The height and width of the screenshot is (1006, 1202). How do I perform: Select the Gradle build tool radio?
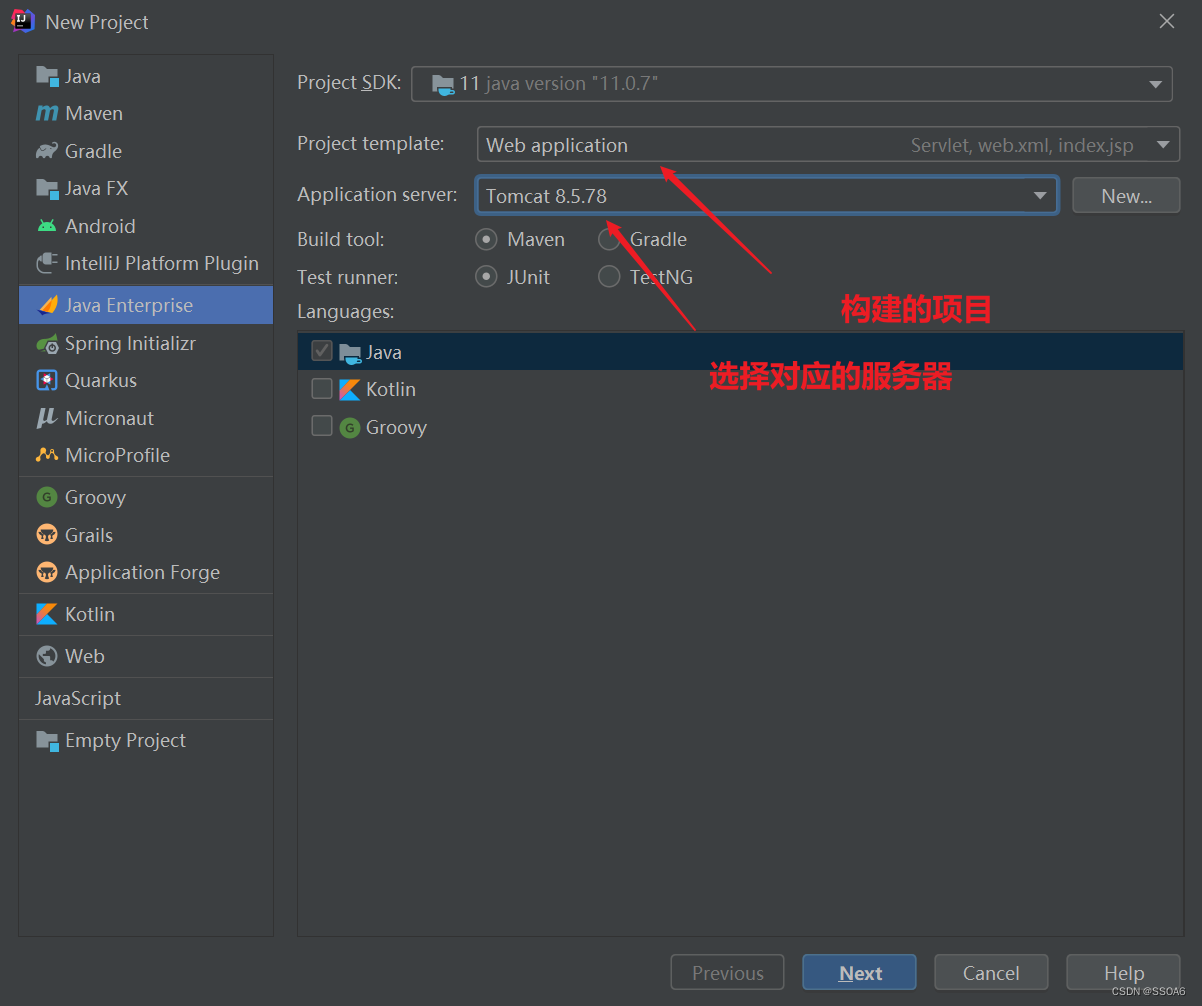[x=608, y=239]
